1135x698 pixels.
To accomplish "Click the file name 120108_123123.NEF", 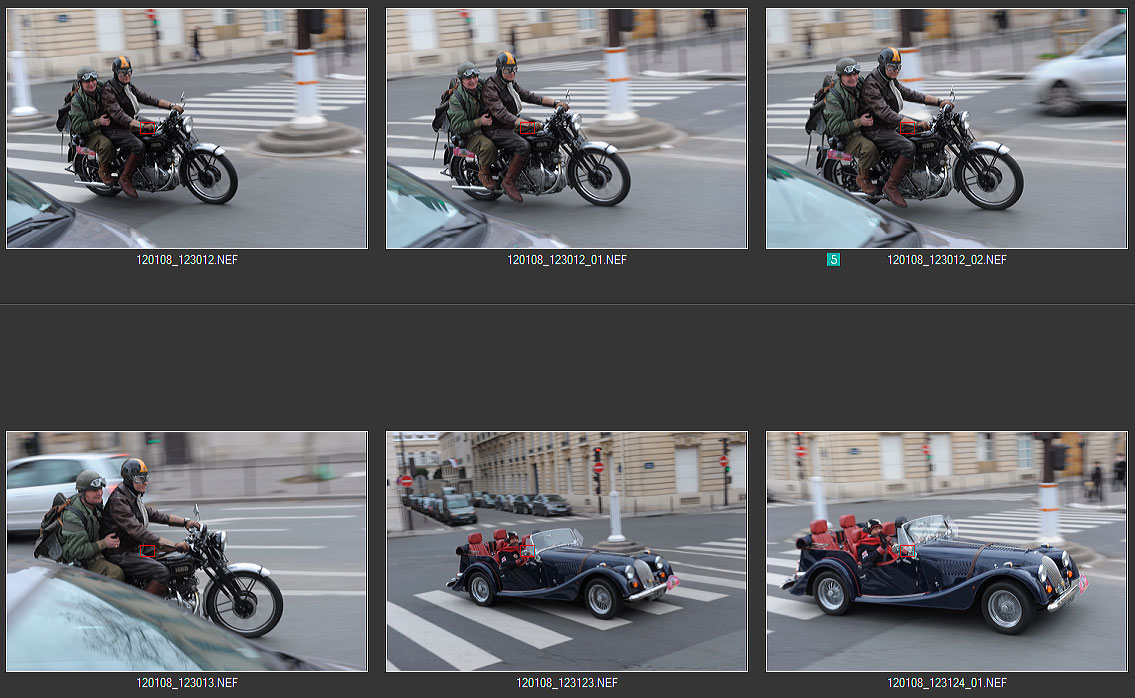I will pyautogui.click(x=567, y=682).
